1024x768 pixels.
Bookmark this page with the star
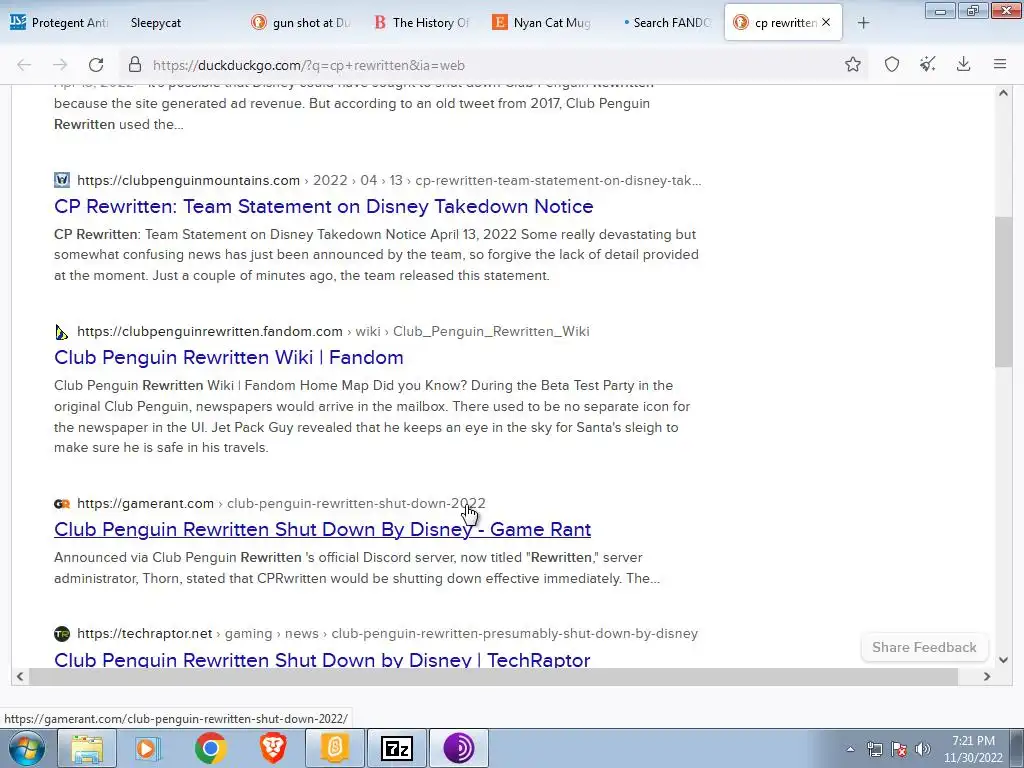pos(852,64)
